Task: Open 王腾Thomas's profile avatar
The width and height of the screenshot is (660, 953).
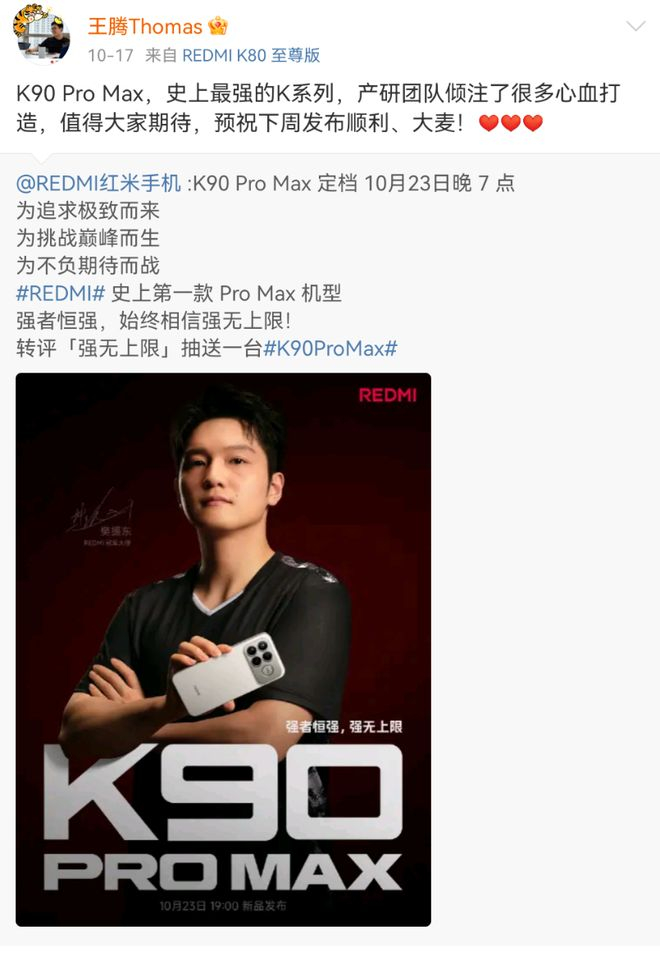Action: coord(41,33)
